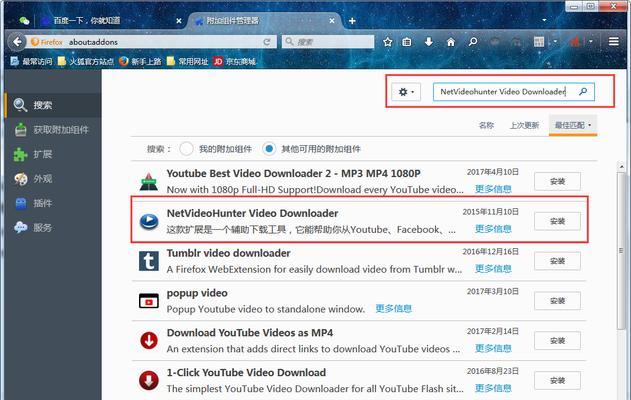The image size is (631, 400).
Task: Open the gear tools dropdown
Action: 406,92
